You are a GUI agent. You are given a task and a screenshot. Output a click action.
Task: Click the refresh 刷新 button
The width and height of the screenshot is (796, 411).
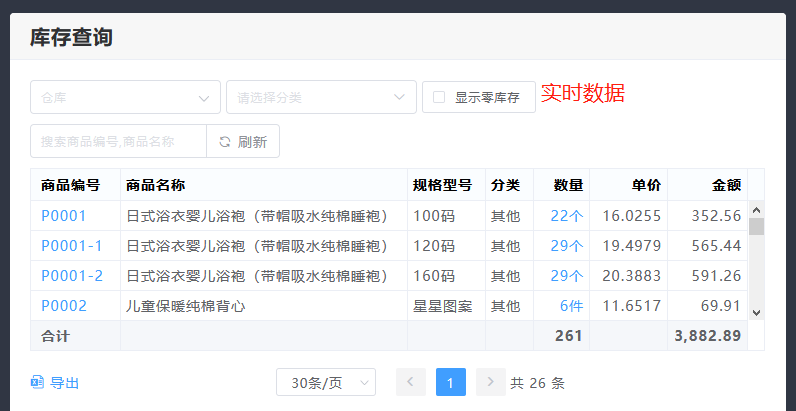tap(243, 142)
